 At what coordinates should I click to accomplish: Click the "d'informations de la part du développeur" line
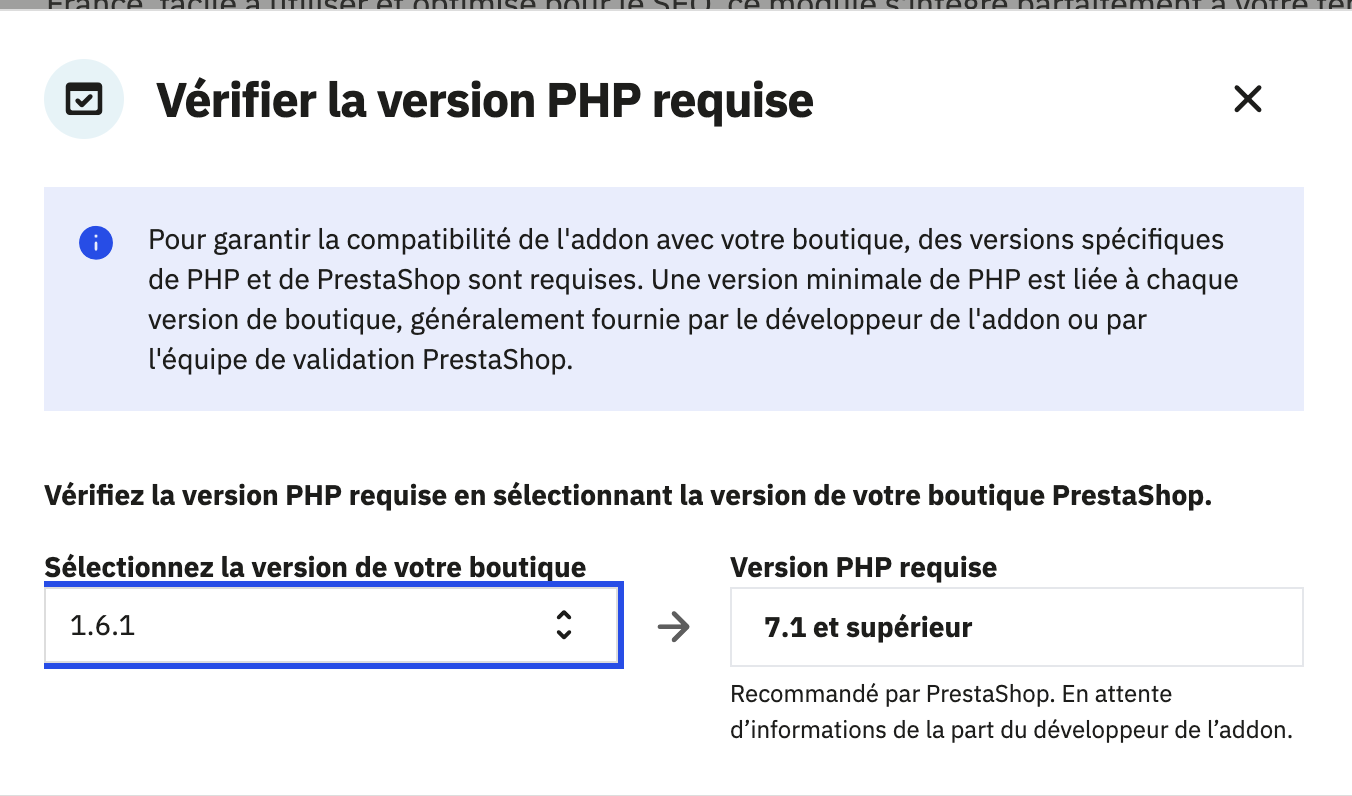coord(1011,730)
